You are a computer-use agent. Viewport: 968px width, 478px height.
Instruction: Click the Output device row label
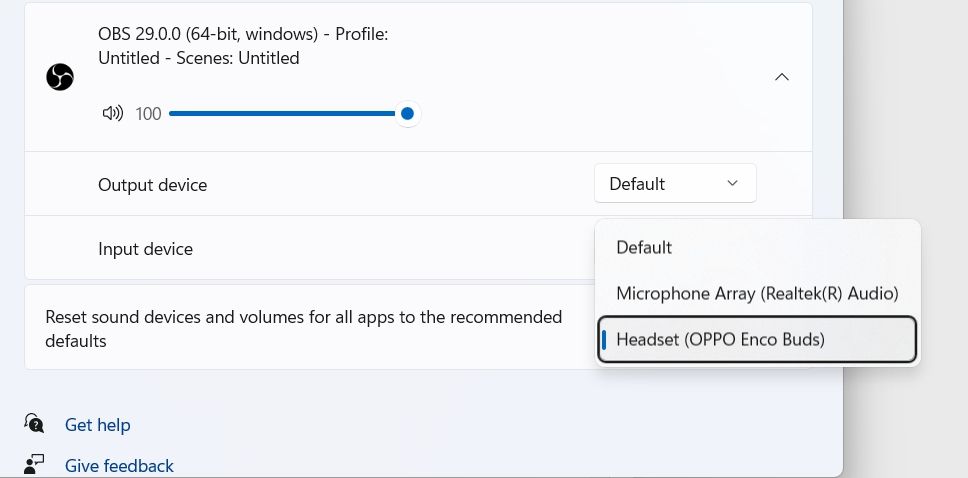pos(152,185)
